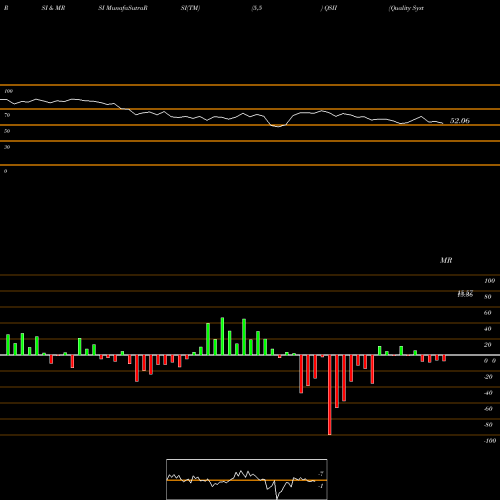This screenshot has width=500, height=500.
Task: Click the ') QSII' ticker label
Action: [329, 8]
